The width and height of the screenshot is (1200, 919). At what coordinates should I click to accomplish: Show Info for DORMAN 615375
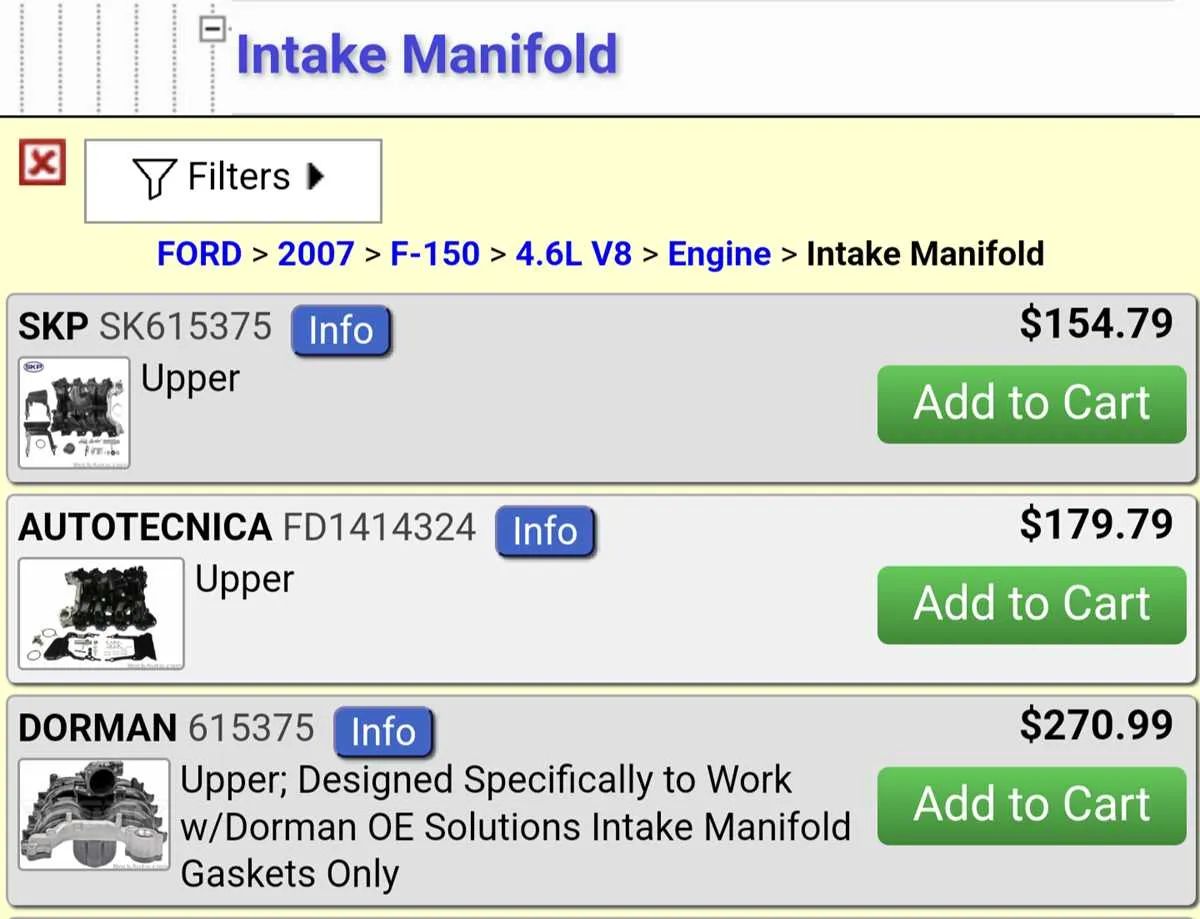tap(383, 732)
